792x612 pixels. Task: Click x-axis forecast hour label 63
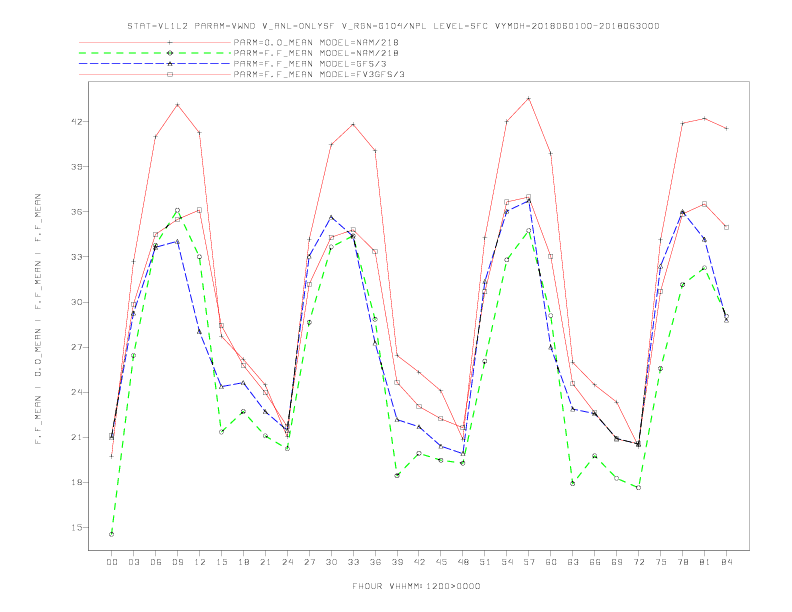coord(573,562)
